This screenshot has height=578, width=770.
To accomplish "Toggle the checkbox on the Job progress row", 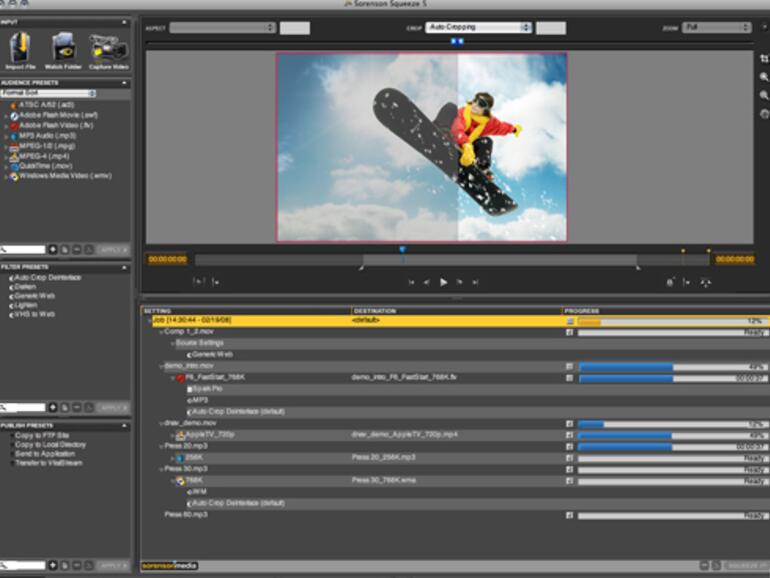I will tap(570, 321).
